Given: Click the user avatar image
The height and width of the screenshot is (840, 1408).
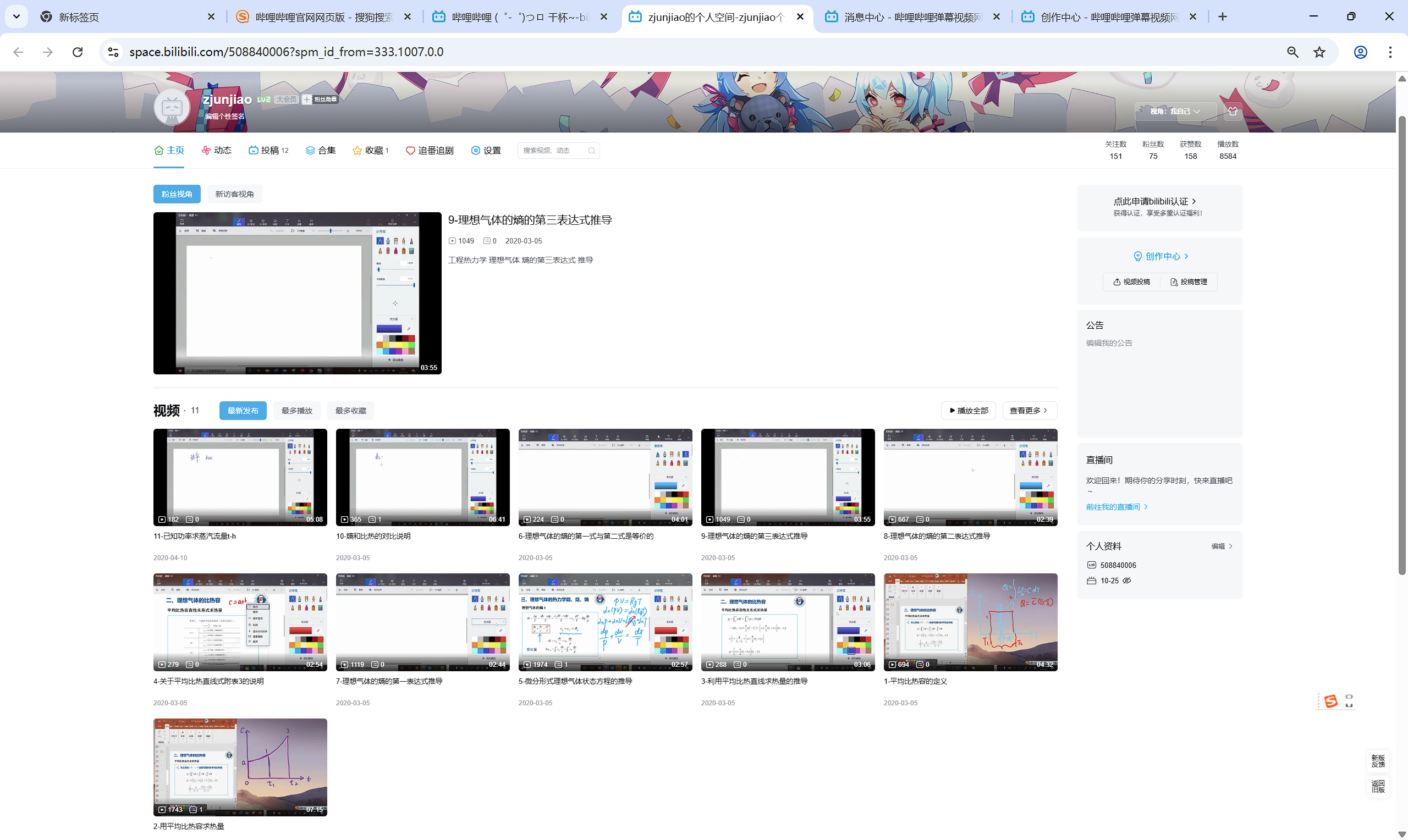Looking at the screenshot, I should [172, 107].
